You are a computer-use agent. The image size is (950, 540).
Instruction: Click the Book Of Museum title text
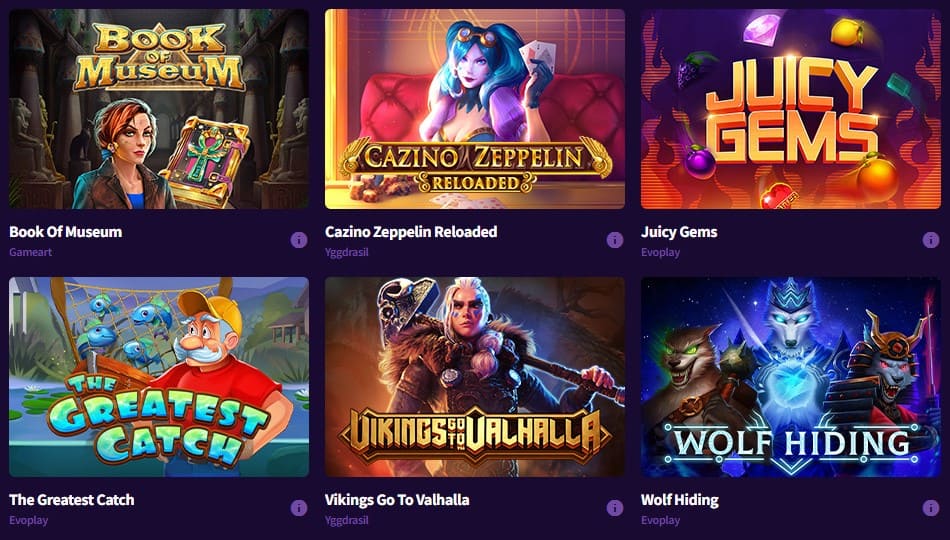[65, 232]
